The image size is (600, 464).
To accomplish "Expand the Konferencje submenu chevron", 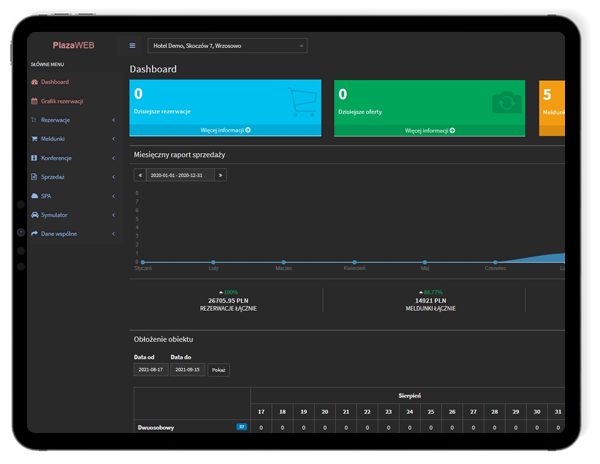I will point(113,158).
